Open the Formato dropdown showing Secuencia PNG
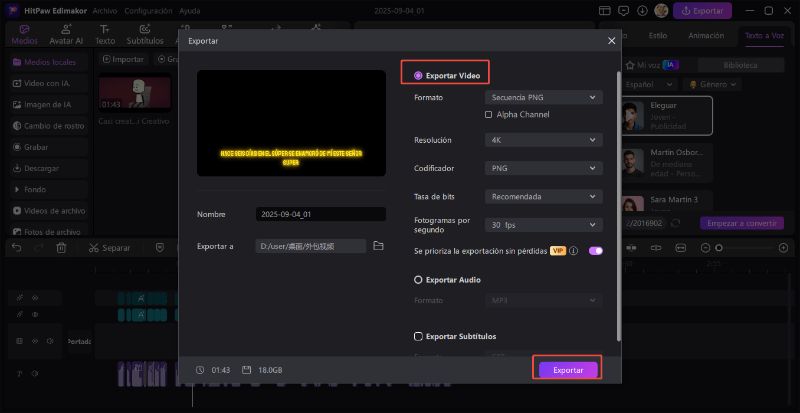The height and width of the screenshot is (413, 800). coord(543,97)
